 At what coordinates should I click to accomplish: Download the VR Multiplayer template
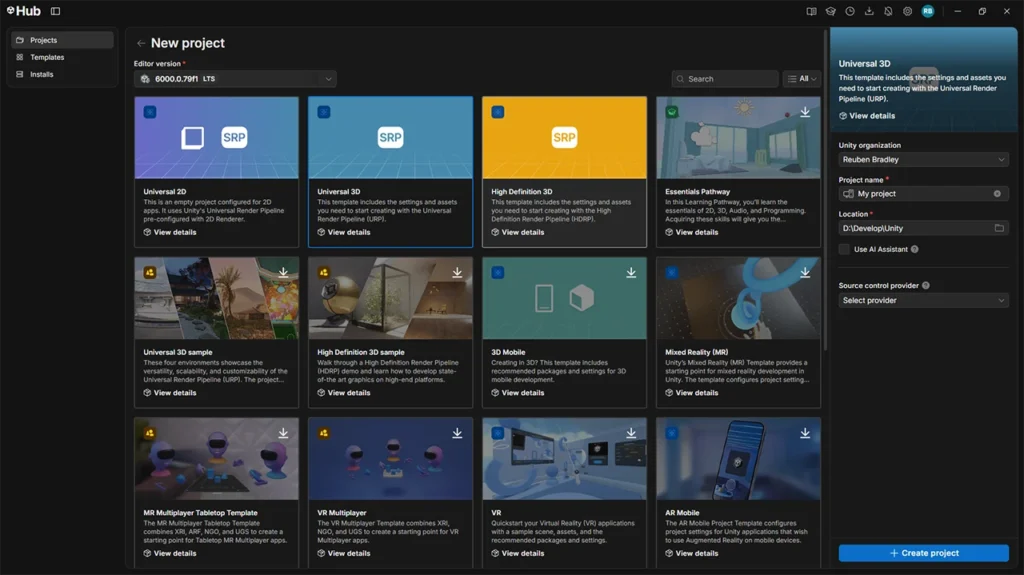[x=457, y=433]
